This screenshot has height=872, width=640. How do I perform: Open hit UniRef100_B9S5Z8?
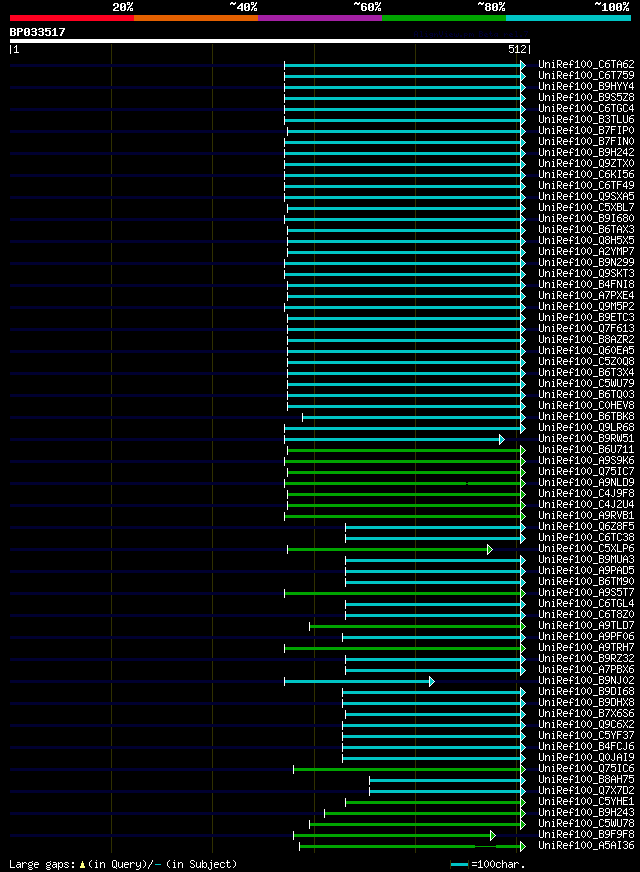tap(586, 97)
